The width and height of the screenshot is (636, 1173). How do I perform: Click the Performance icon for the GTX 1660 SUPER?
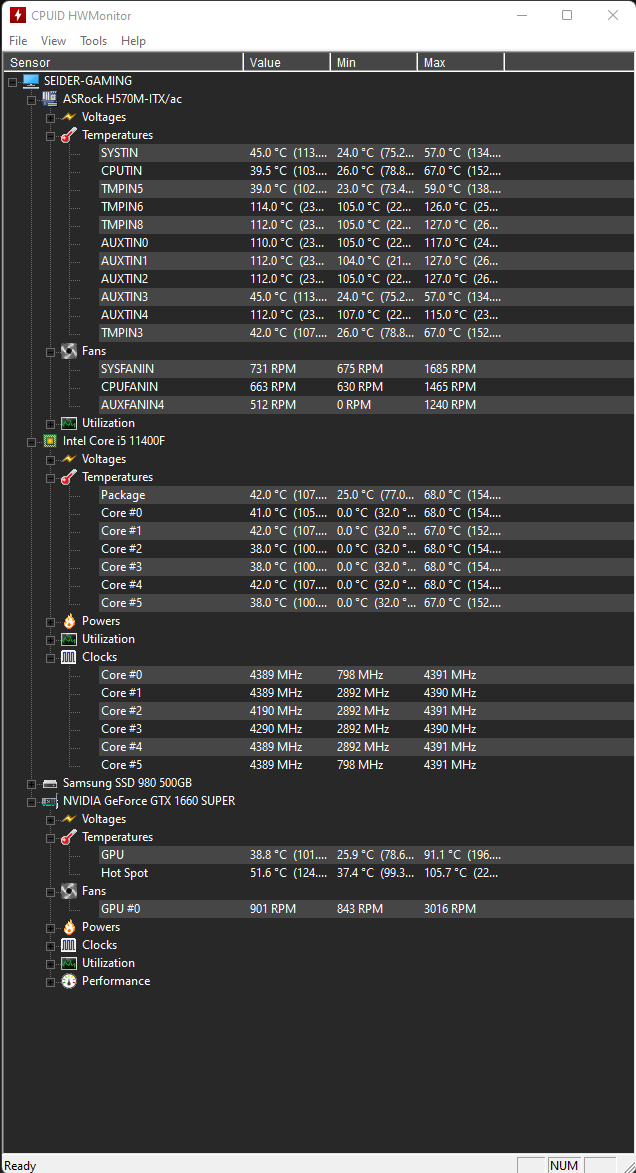click(x=68, y=980)
